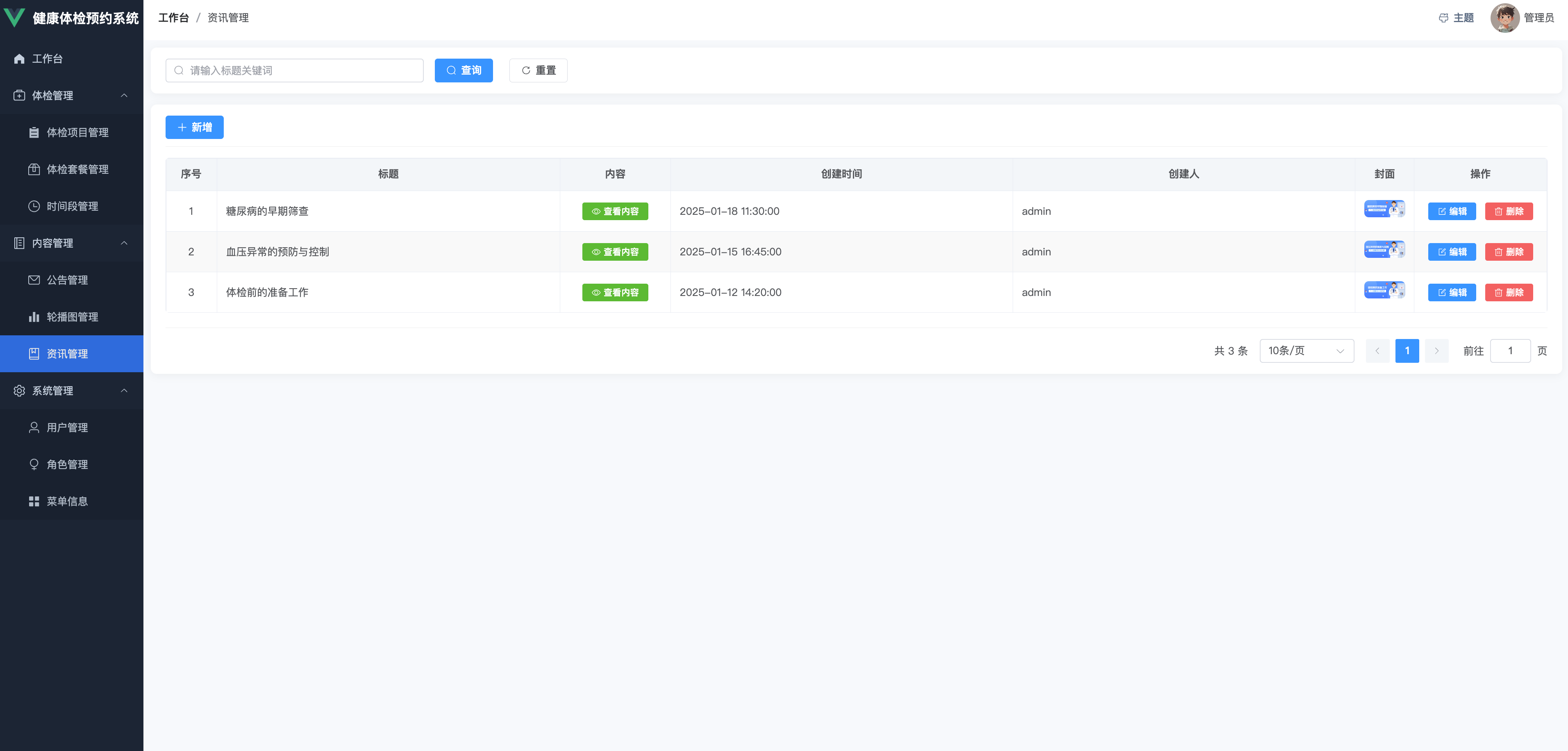Click the grid icon for 菜单信息
Screen dimensions: 1568x751
pyautogui.click(x=34, y=501)
